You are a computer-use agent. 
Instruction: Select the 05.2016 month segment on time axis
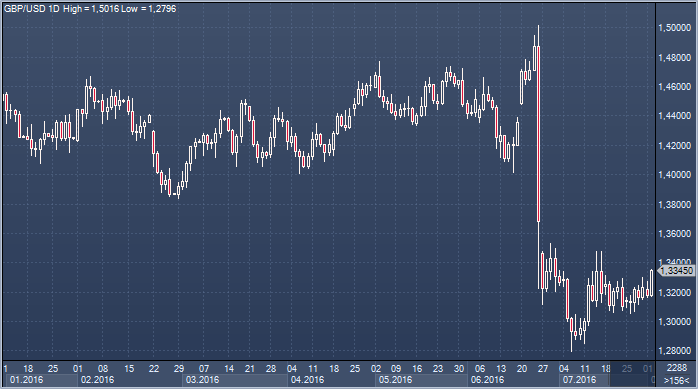tap(422, 380)
